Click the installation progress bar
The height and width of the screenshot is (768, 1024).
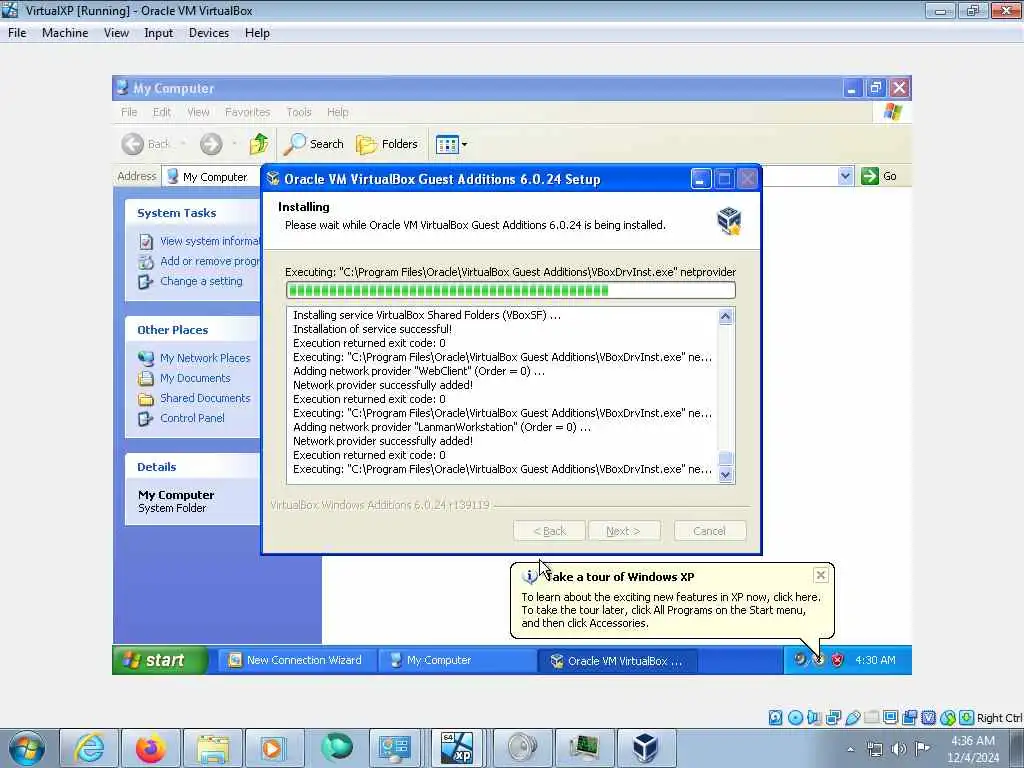click(511, 290)
